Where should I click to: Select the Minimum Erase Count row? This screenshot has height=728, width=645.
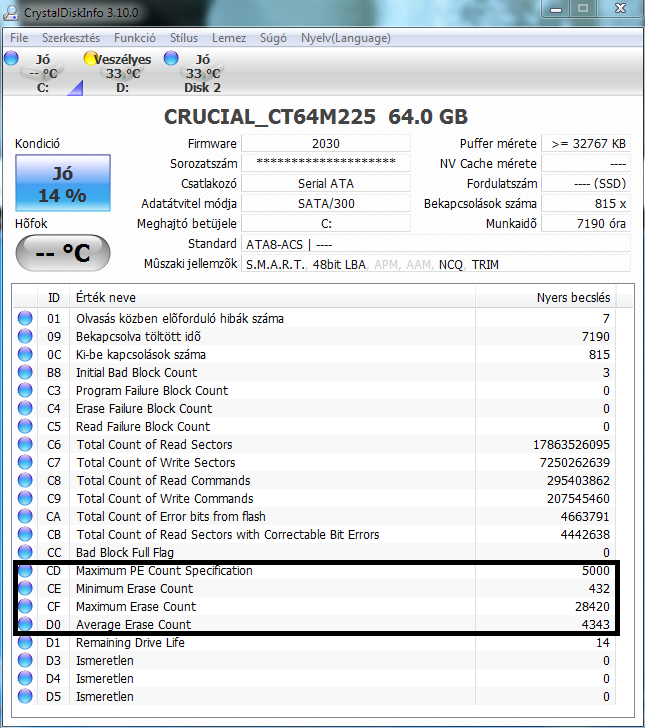[x=314, y=589]
